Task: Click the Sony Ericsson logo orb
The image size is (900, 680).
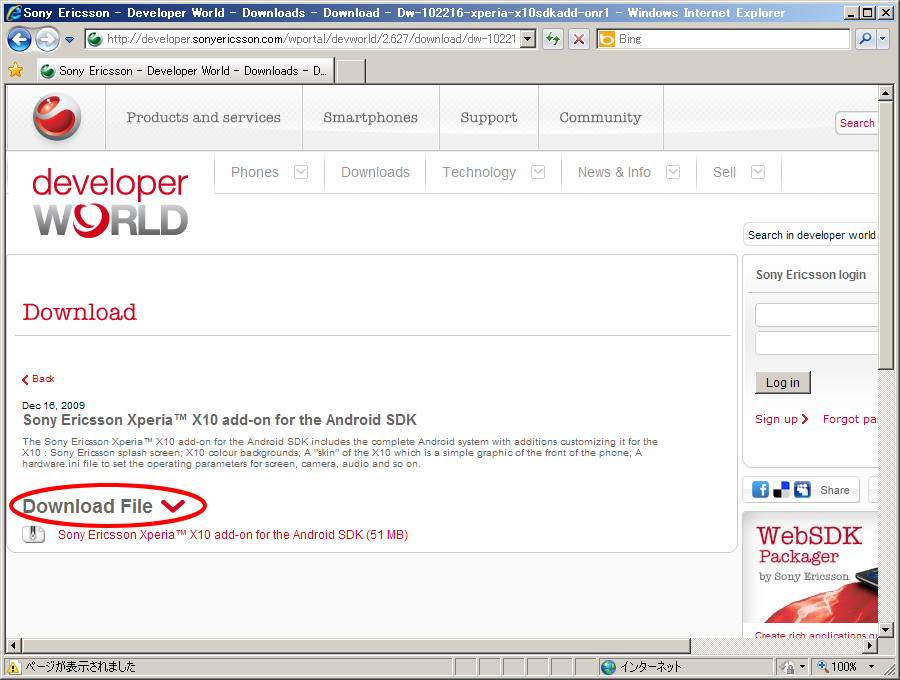Action: point(57,116)
